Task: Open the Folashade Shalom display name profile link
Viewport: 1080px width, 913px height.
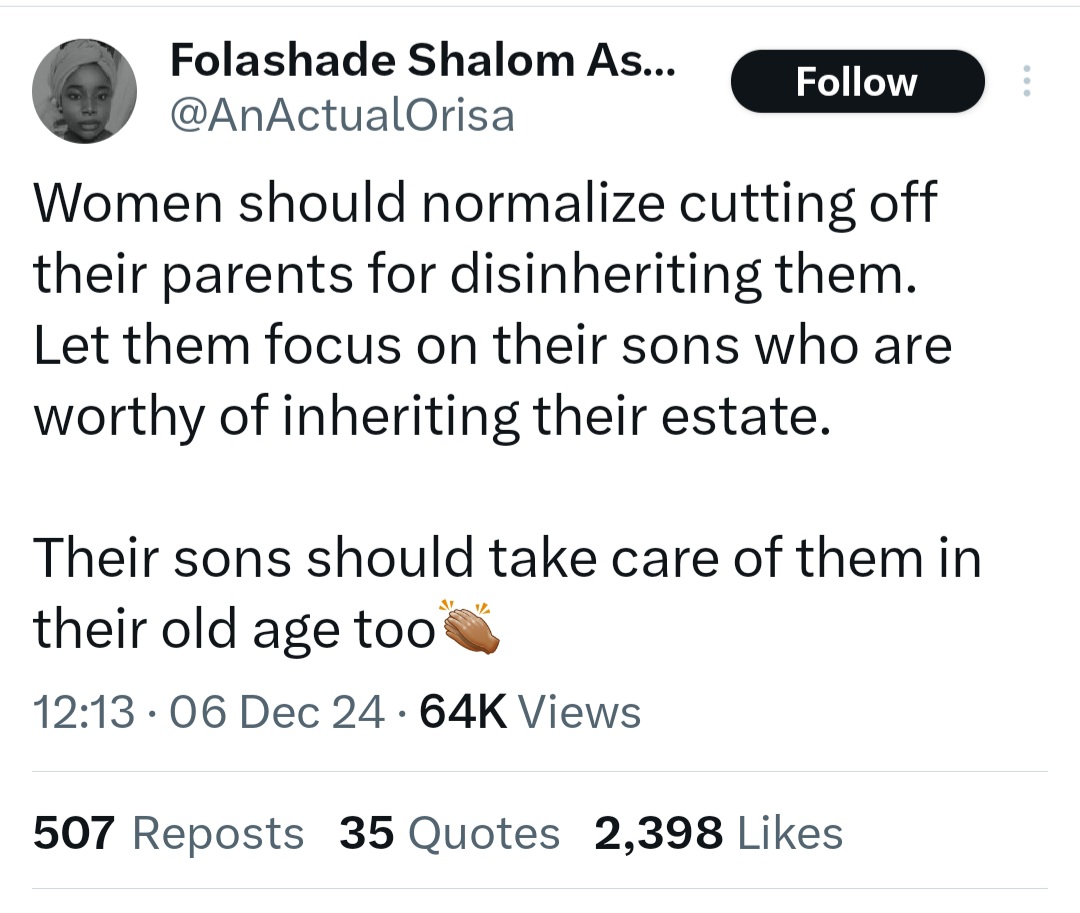Action: (x=423, y=62)
